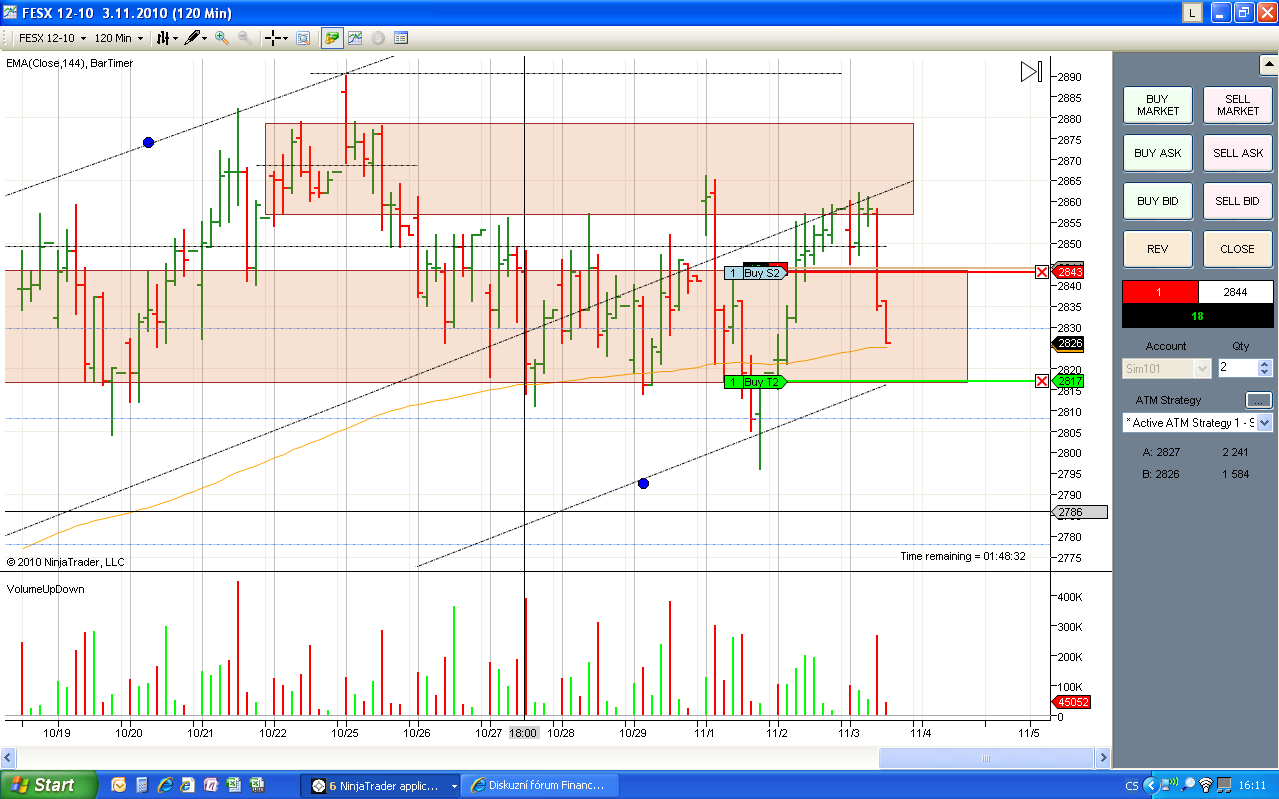Open the Windows Start menu
Viewport: 1279px width, 799px height.
[x=49, y=785]
